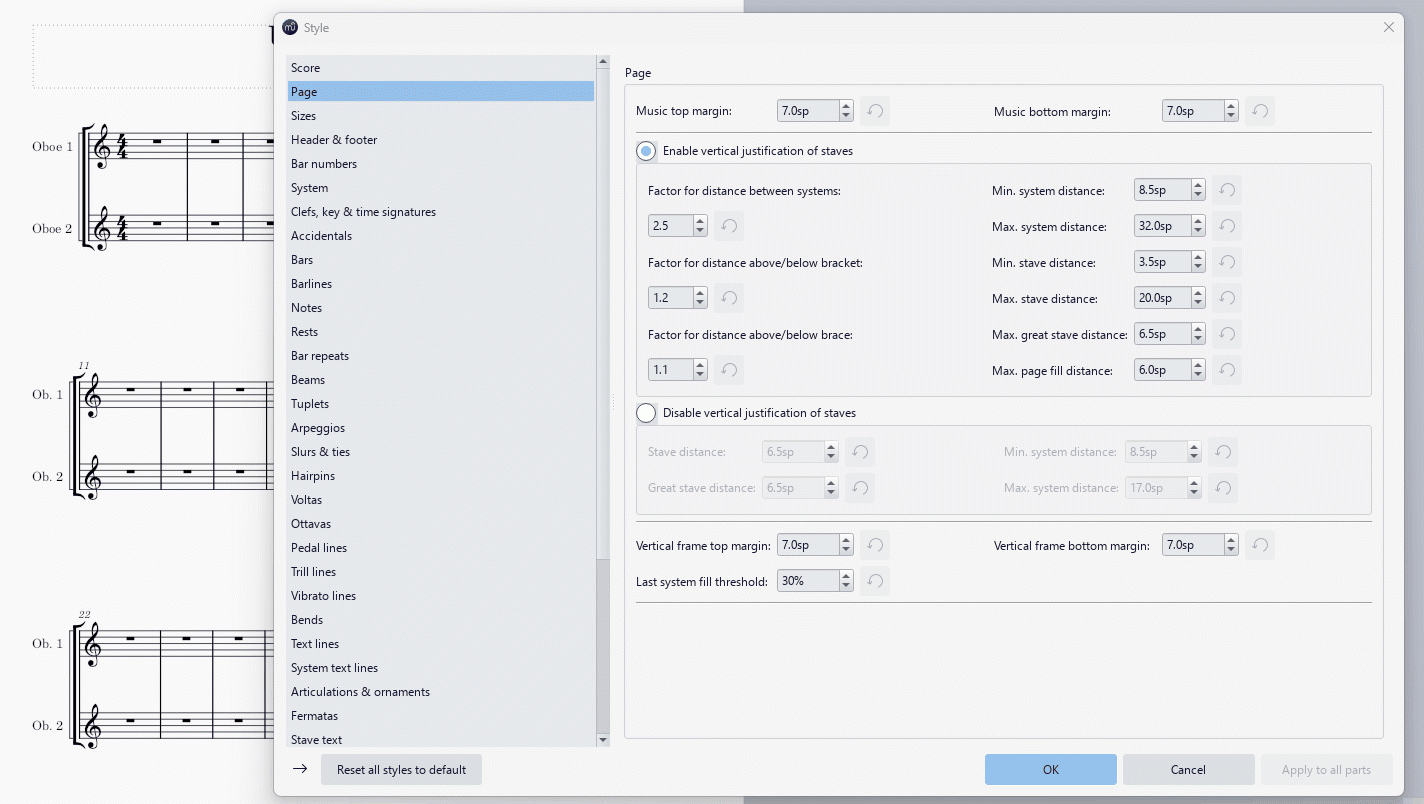Select Bar numbers category
This screenshot has width=1424, height=804.
point(440,164)
